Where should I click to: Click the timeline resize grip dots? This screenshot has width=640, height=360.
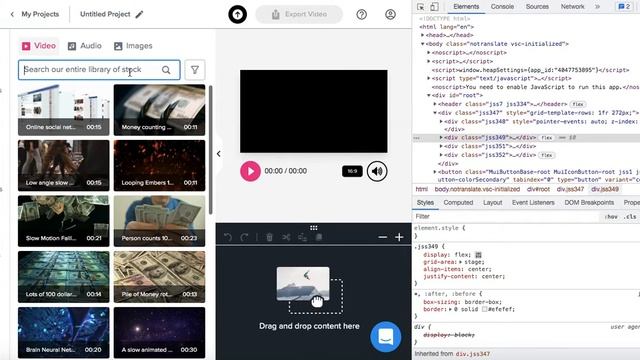pos(313,228)
